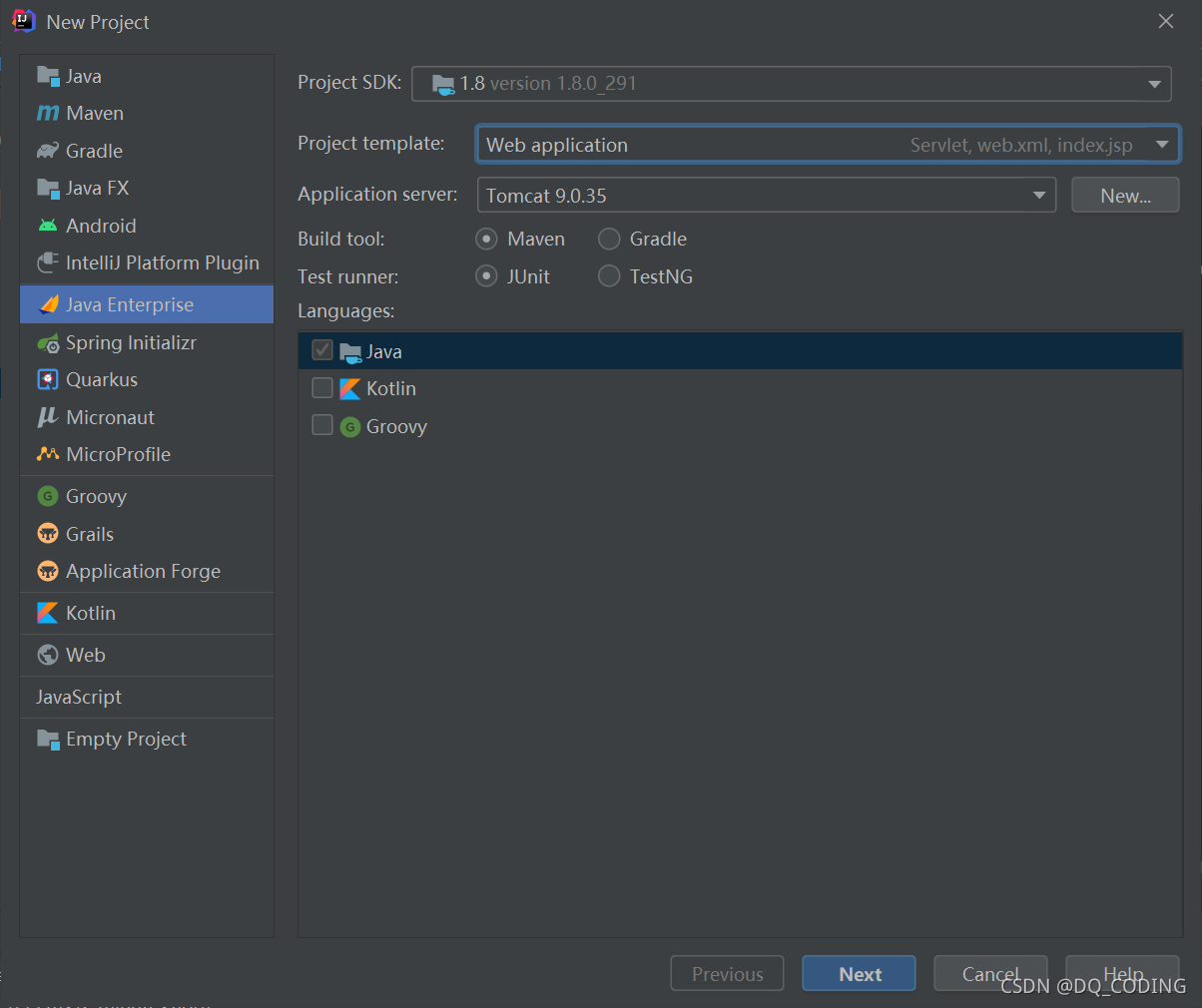This screenshot has height=1008, width=1202.
Task: Click the Help button
Action: click(x=1122, y=974)
